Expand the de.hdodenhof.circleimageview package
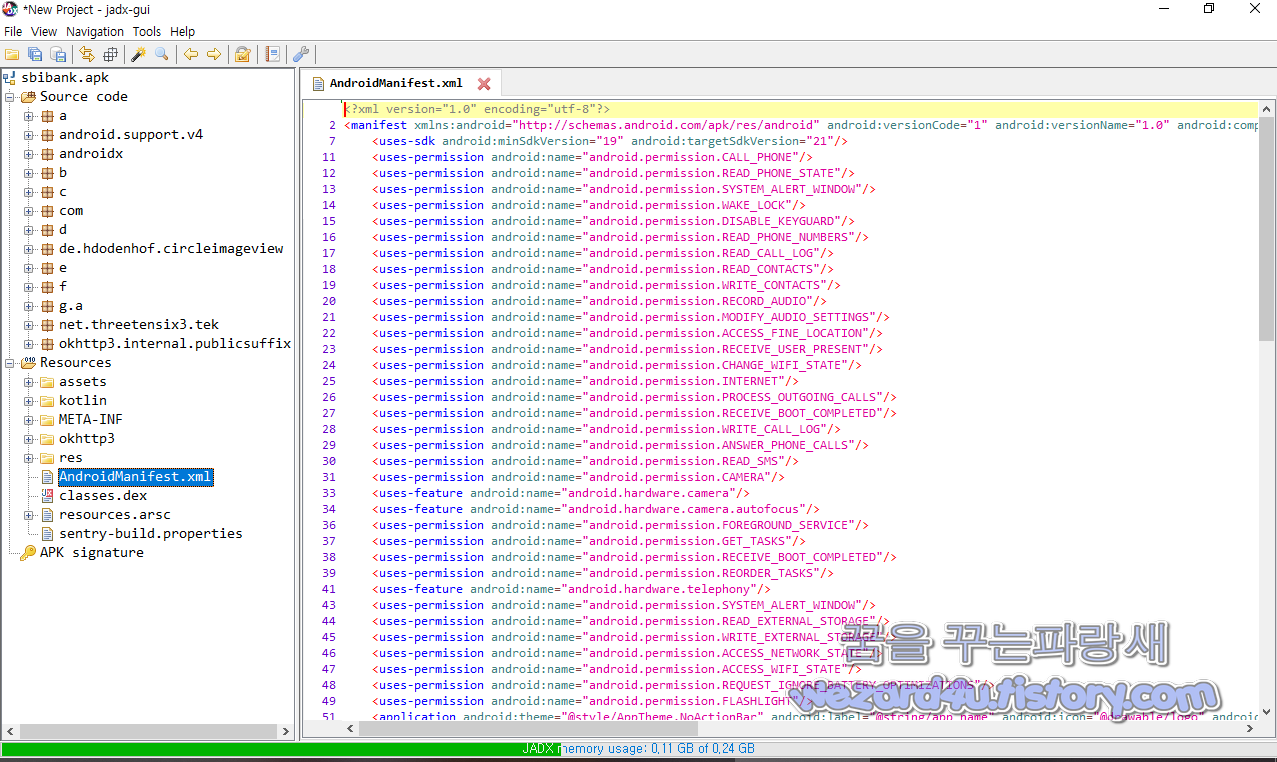 point(29,249)
